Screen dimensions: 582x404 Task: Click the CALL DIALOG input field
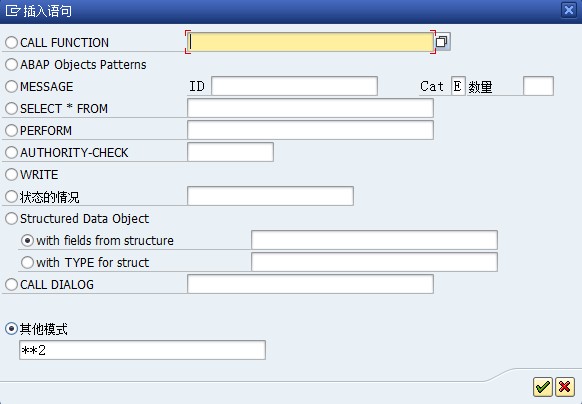[x=310, y=284]
